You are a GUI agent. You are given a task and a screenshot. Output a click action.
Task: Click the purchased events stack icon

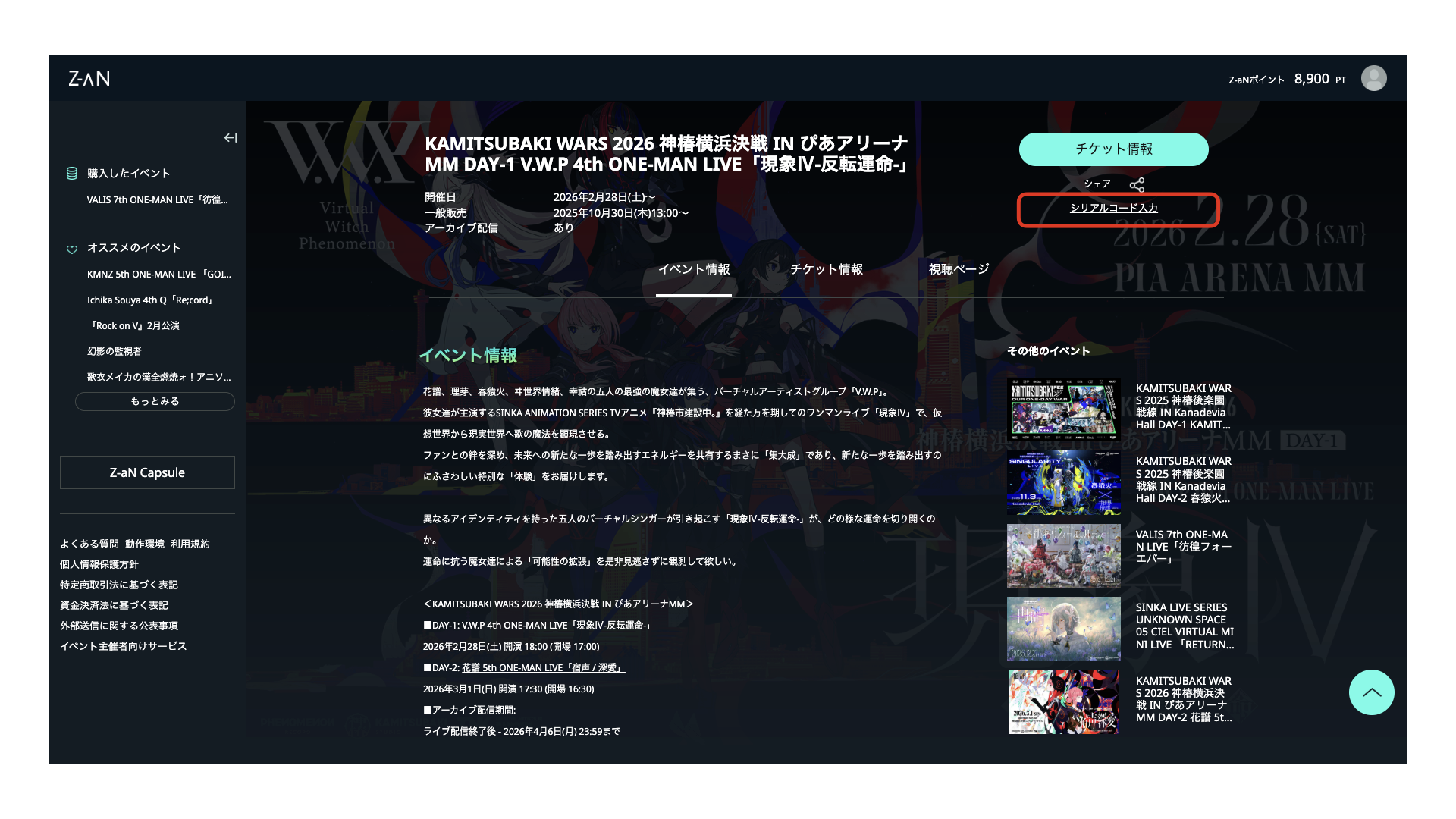pos(72,174)
